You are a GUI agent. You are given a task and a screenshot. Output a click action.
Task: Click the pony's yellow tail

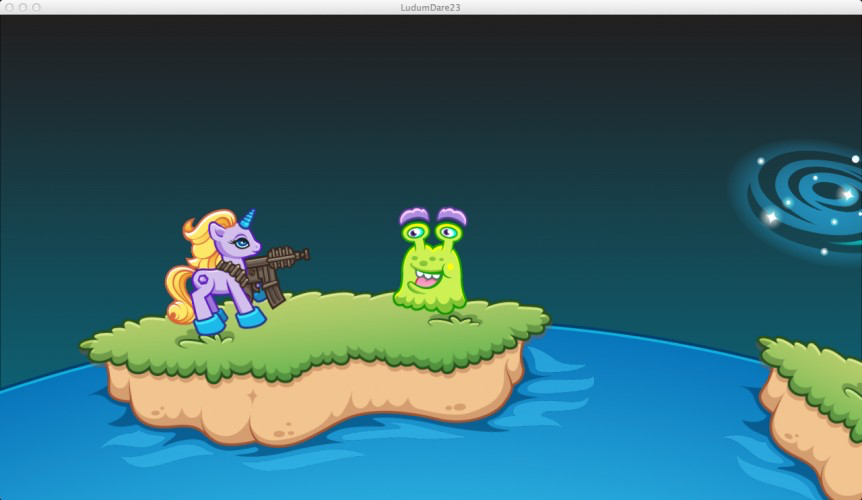pyautogui.click(x=179, y=295)
